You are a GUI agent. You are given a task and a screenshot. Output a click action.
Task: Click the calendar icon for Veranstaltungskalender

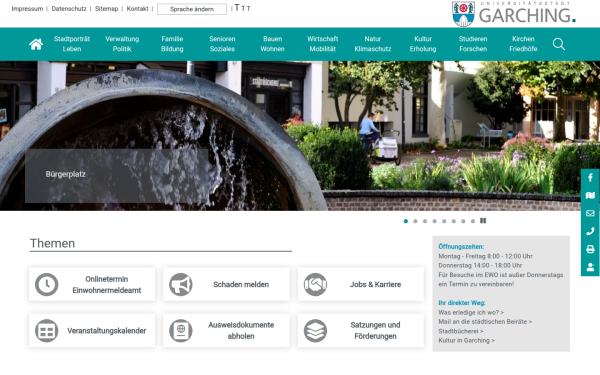(47, 331)
